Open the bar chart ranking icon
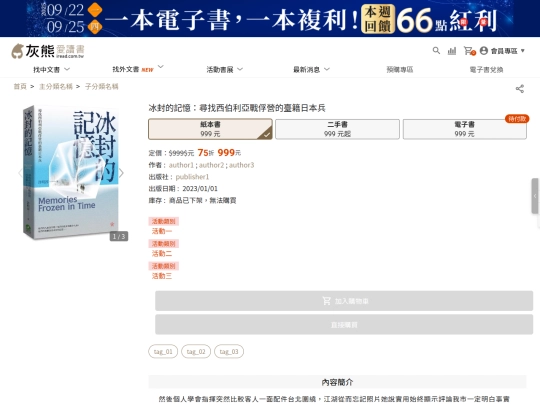 click(x=451, y=51)
